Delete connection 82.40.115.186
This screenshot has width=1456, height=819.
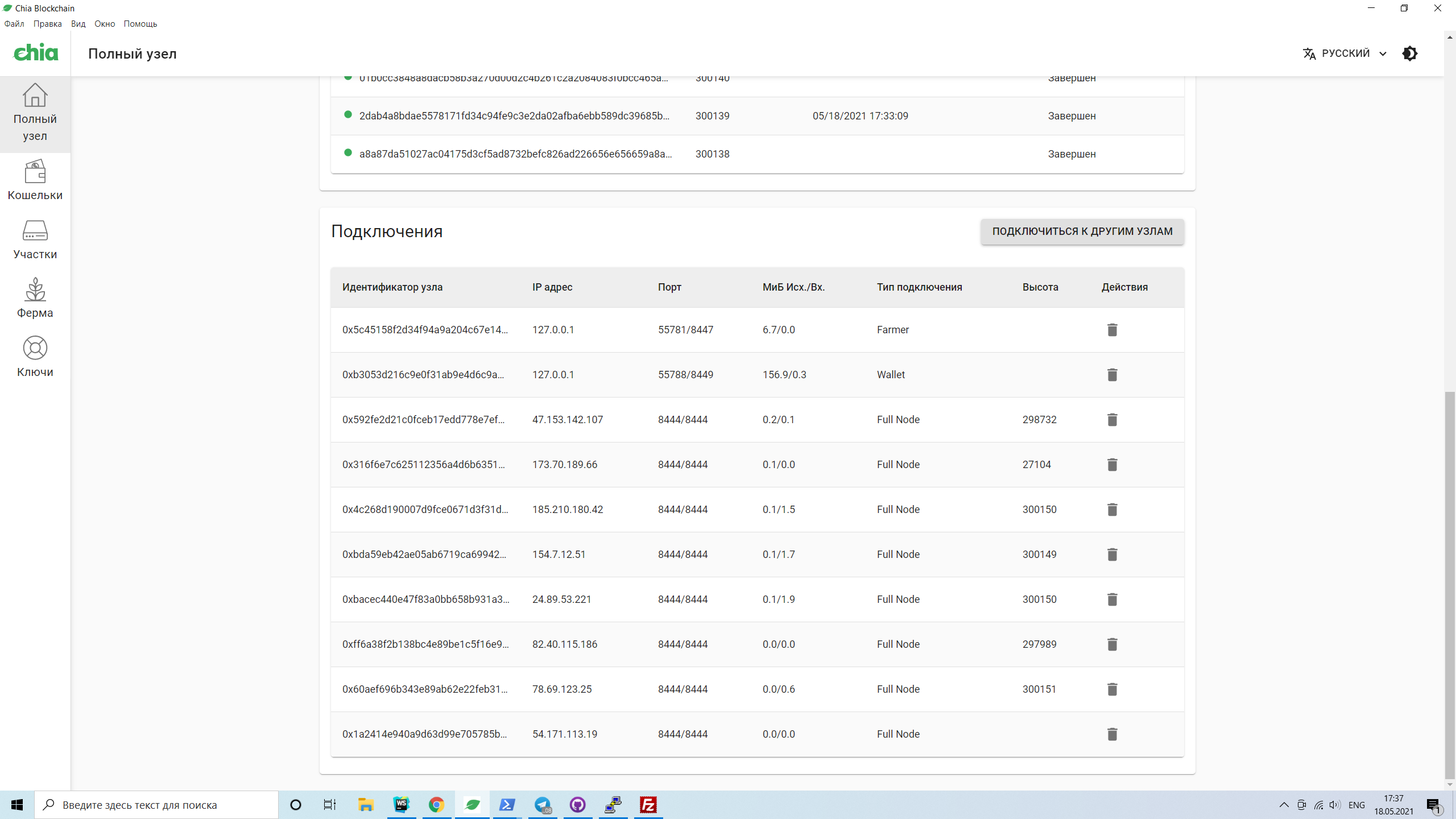coord(1112,644)
